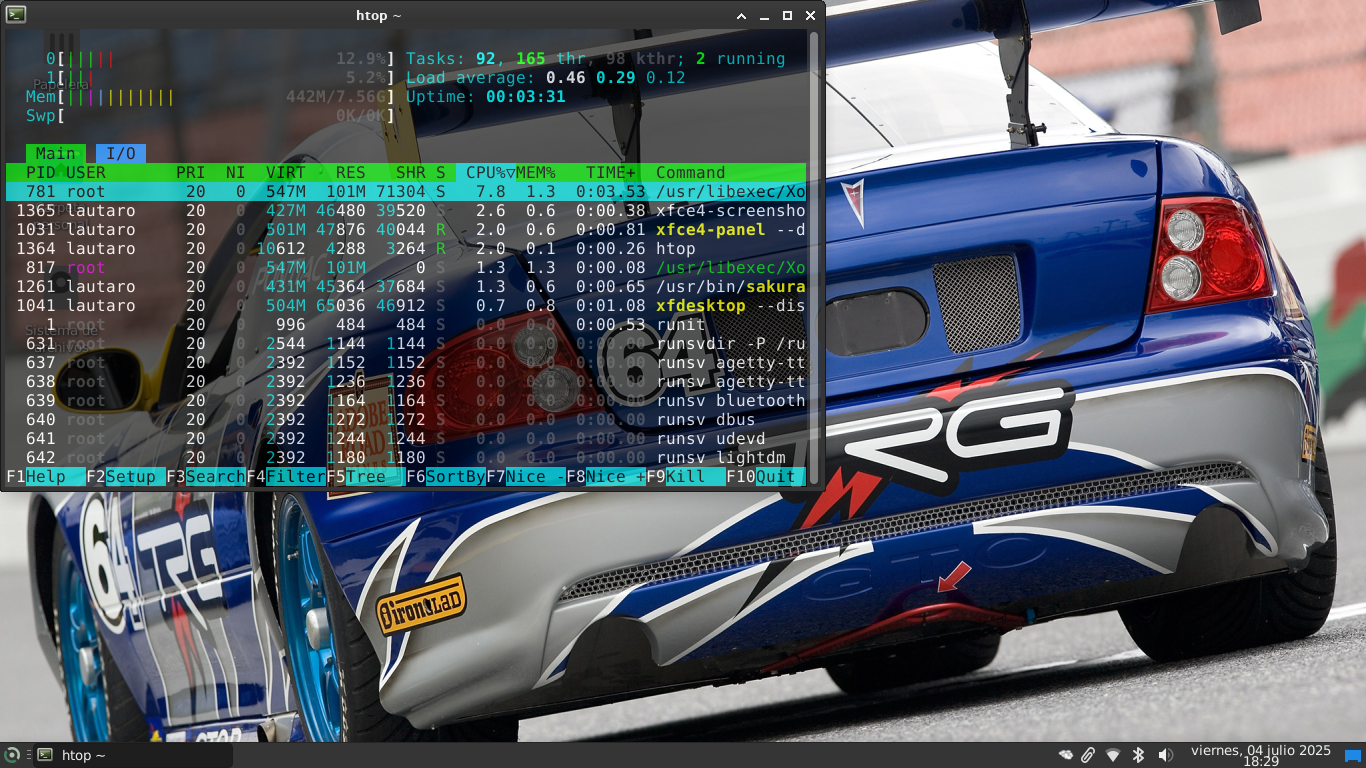1366x768 pixels.
Task: Select the runsv udevd process row
Action: 406,439
